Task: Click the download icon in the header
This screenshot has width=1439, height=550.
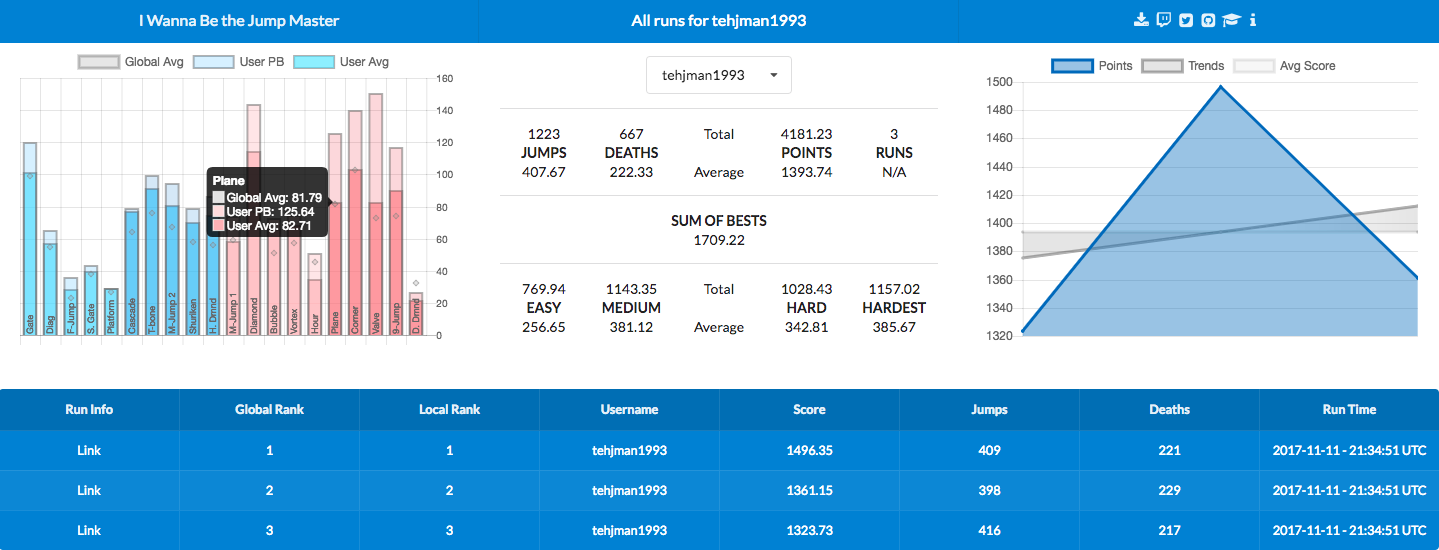Action: [x=1141, y=20]
